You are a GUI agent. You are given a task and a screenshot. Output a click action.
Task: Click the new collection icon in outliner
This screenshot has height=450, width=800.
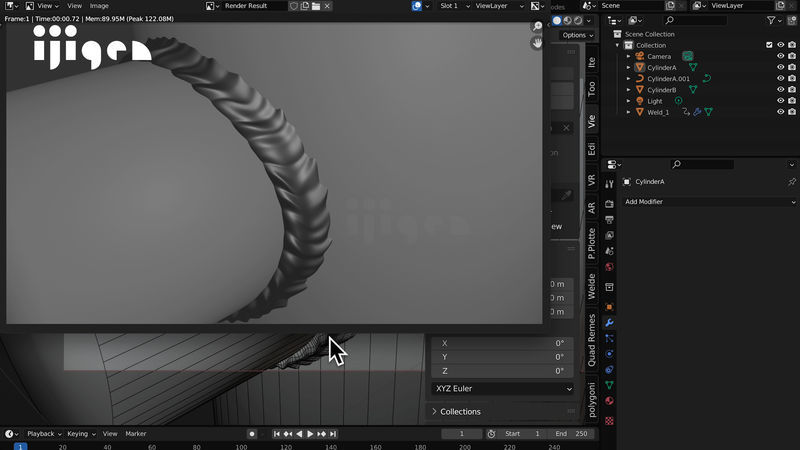792,20
